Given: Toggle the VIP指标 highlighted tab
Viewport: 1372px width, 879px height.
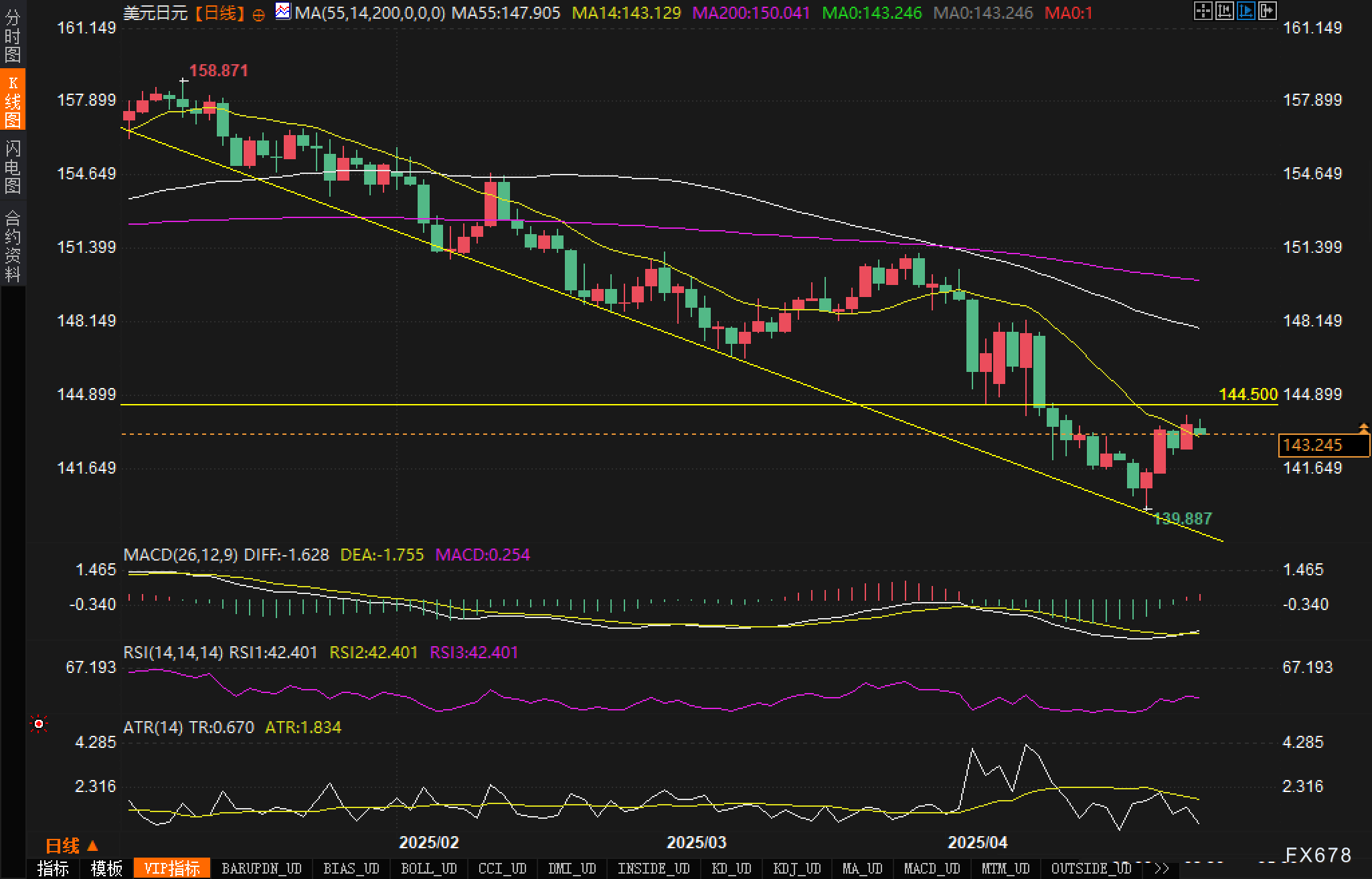Looking at the screenshot, I should (172, 868).
